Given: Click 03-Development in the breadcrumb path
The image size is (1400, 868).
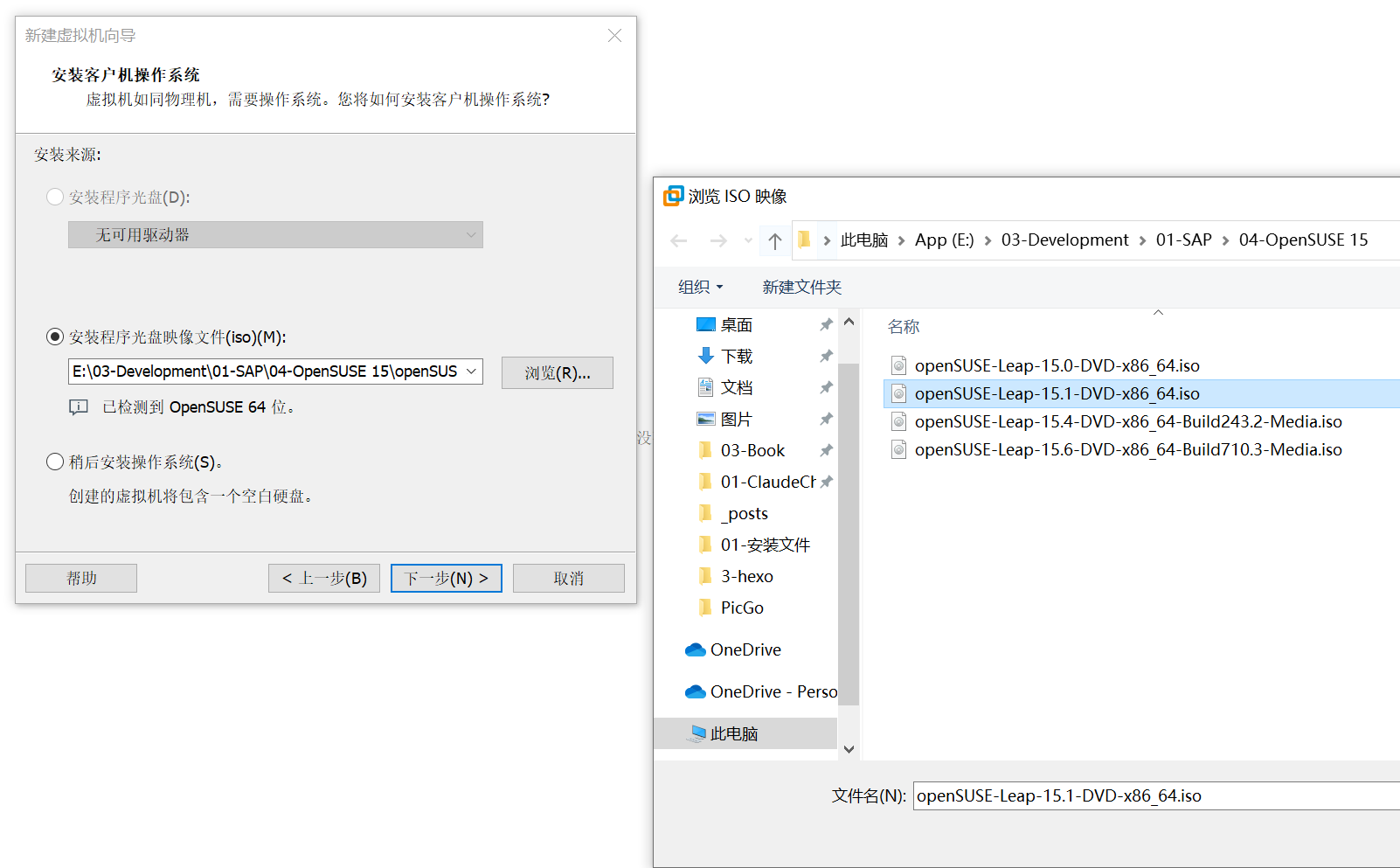Looking at the screenshot, I should click(x=1064, y=240).
